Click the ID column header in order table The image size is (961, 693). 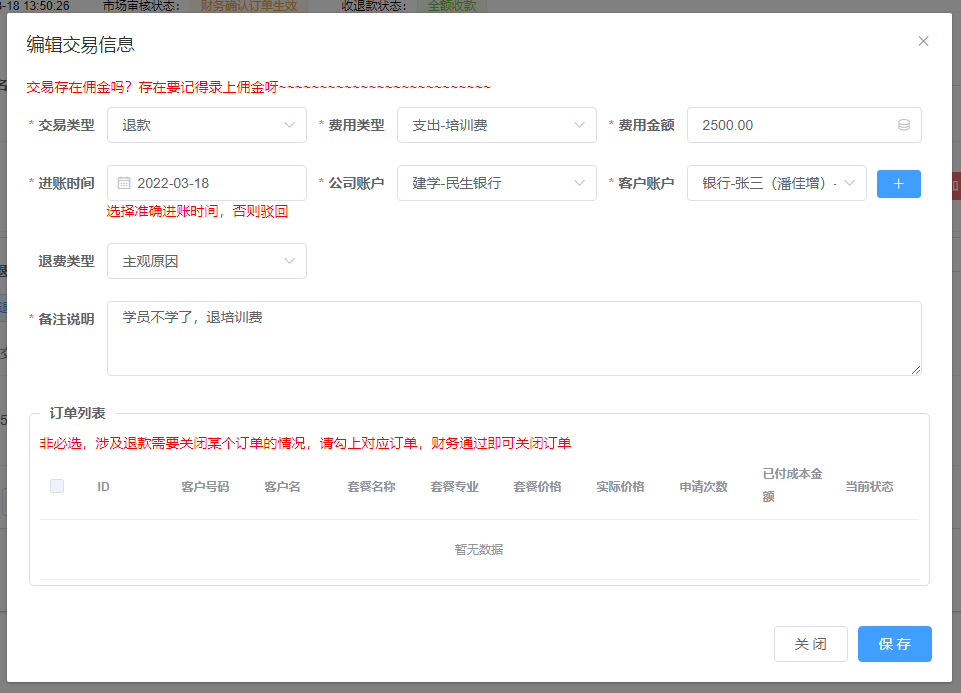pos(103,487)
